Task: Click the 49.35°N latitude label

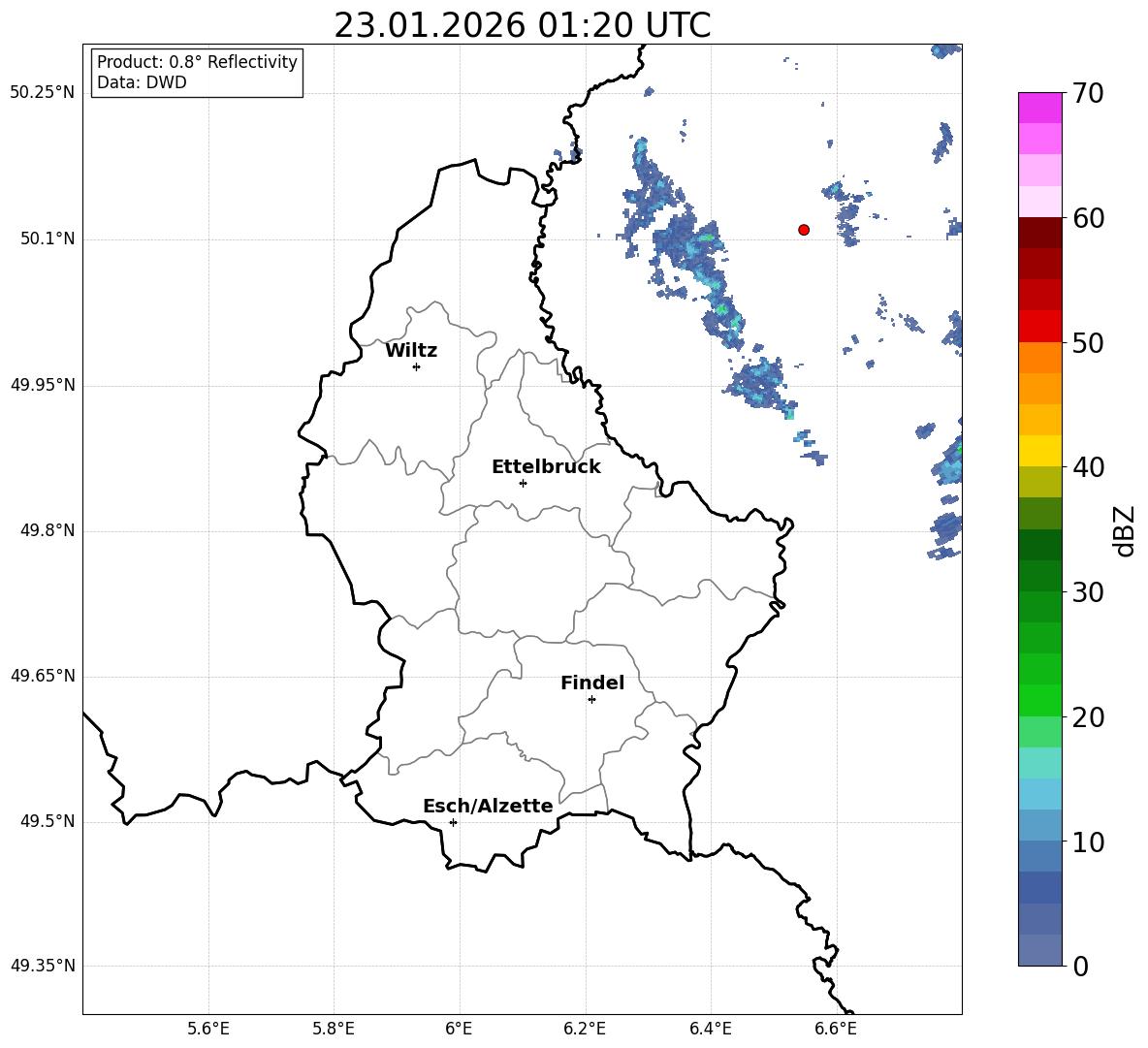Action: point(43,966)
